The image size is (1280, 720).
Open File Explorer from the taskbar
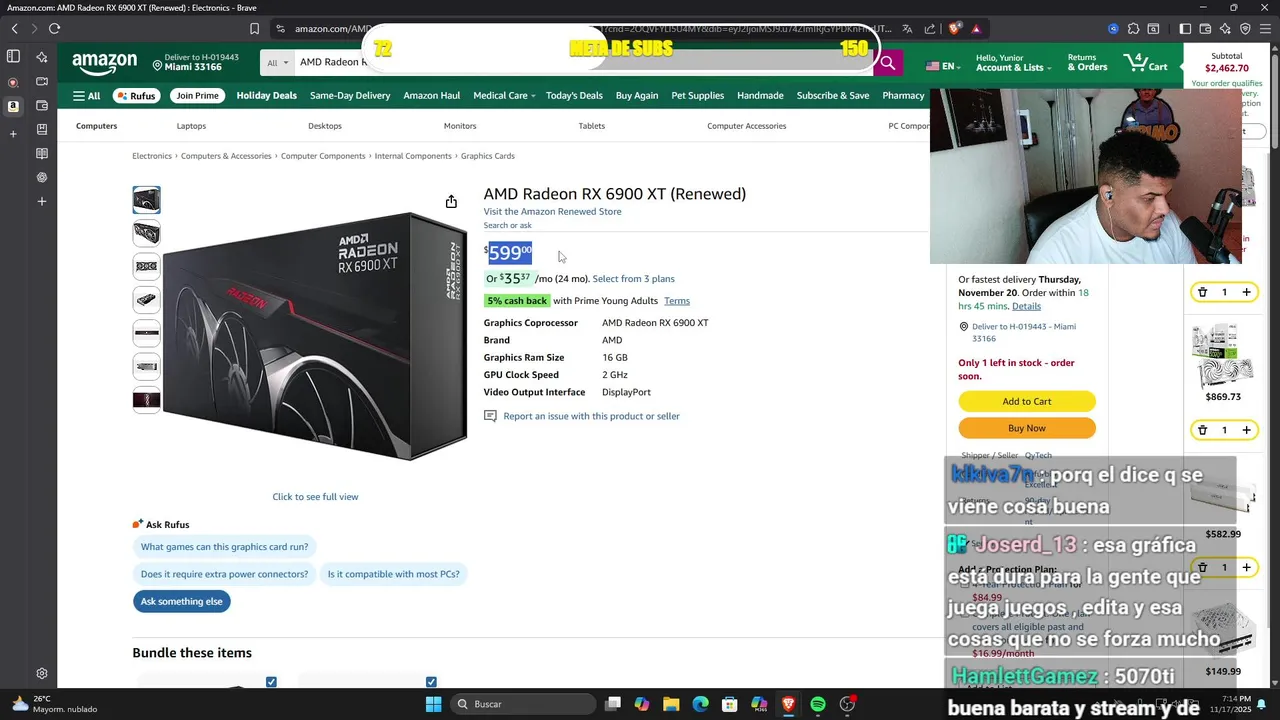pyautogui.click(x=671, y=704)
